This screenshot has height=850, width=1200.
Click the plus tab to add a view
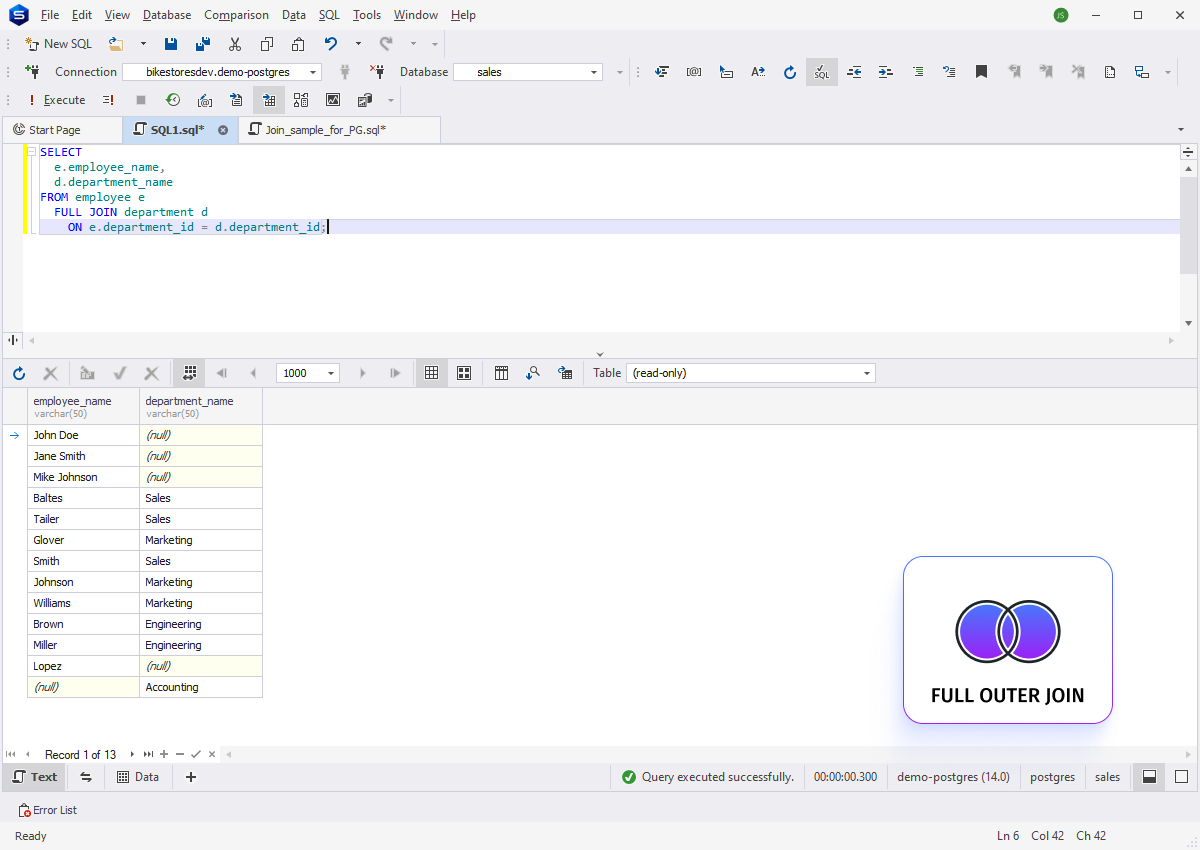point(191,777)
